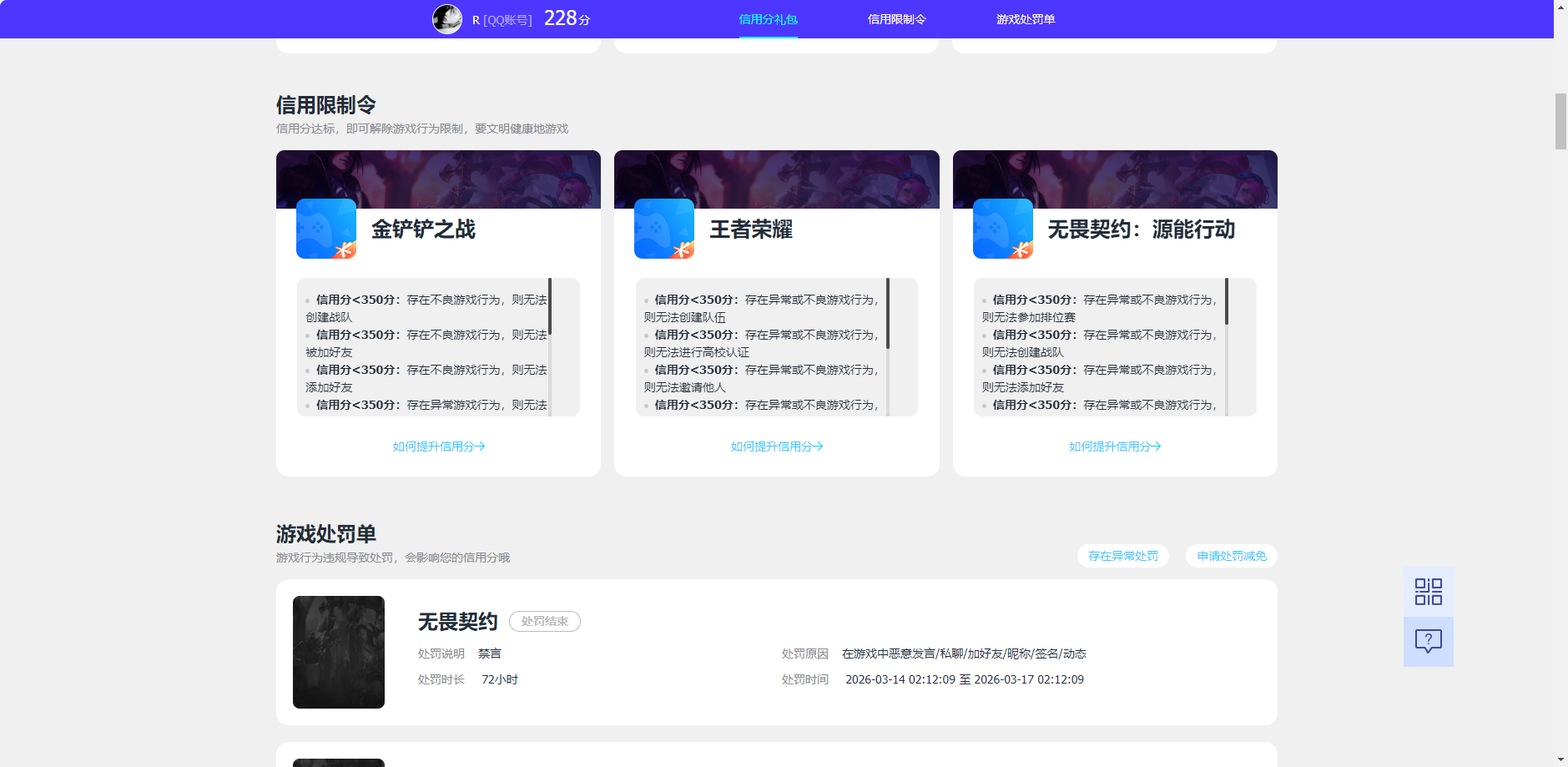The width and height of the screenshot is (1568, 767).
Task: Click the 无畏契约：源能行动 restriction list scrollbar
Action: [x=1227, y=301]
